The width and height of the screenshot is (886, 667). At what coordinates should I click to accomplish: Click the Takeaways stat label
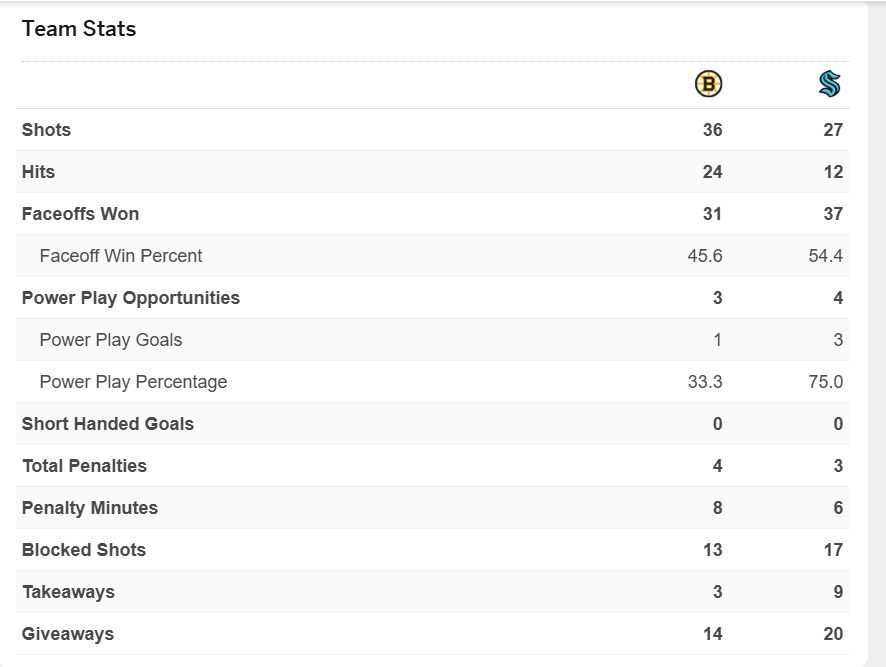click(68, 592)
